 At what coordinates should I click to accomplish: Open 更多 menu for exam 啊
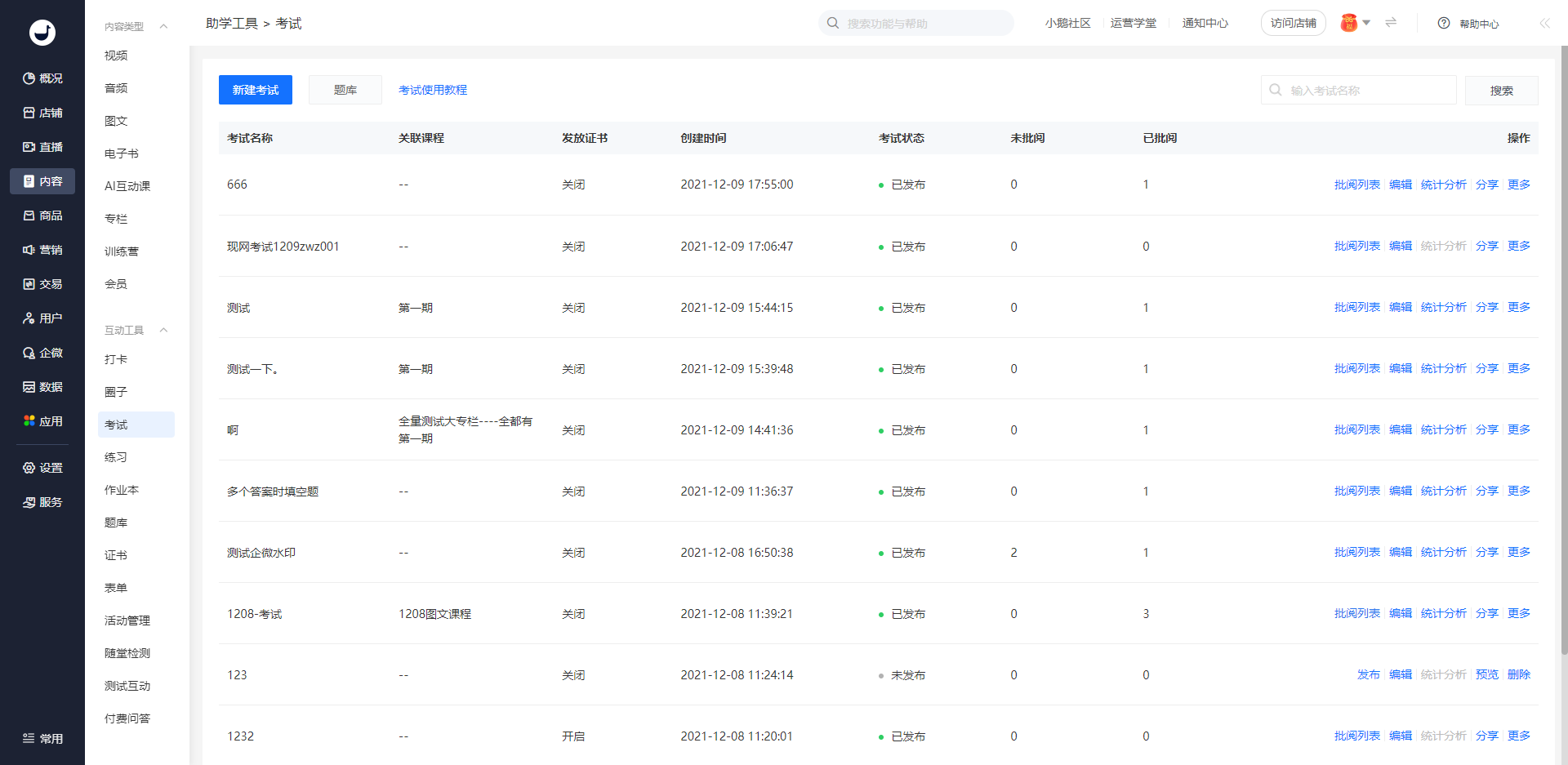(1519, 429)
